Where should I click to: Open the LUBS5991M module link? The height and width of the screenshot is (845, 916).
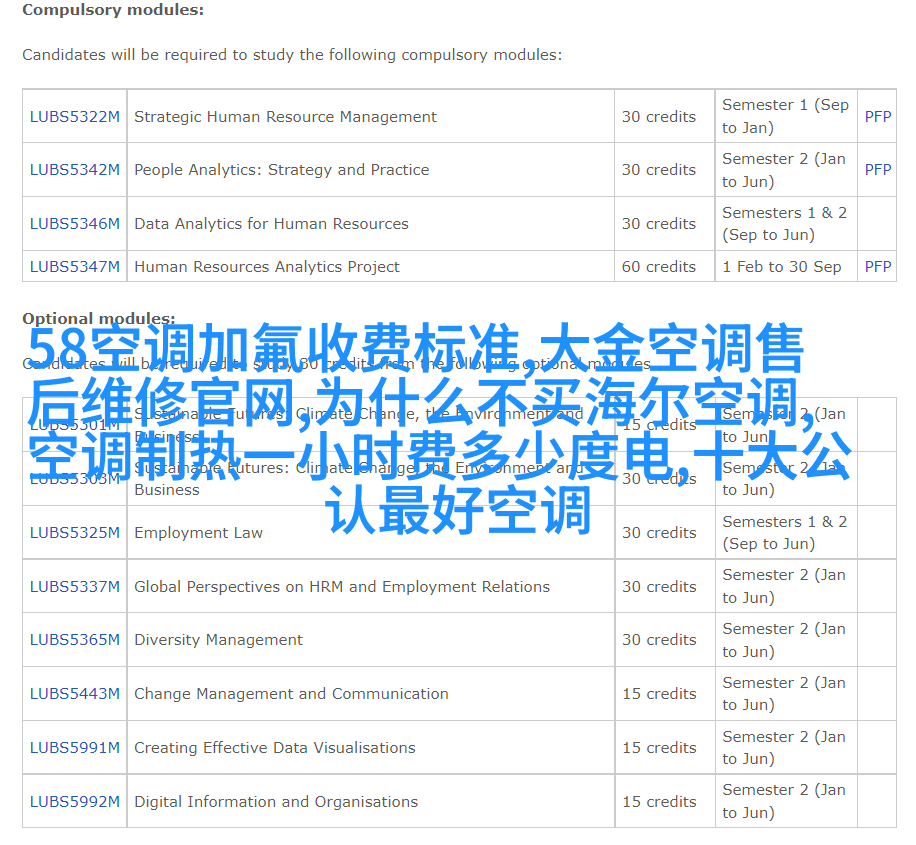(x=74, y=748)
